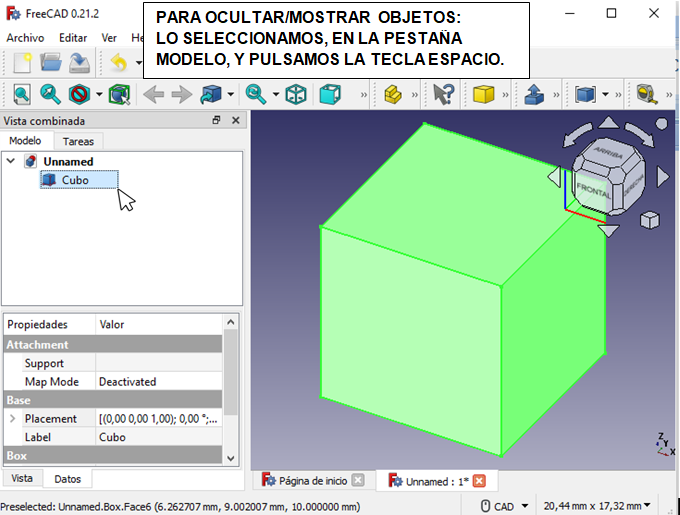Screen dimensions: 680x515
Task: Click the Open file folder icon
Action: [51, 62]
